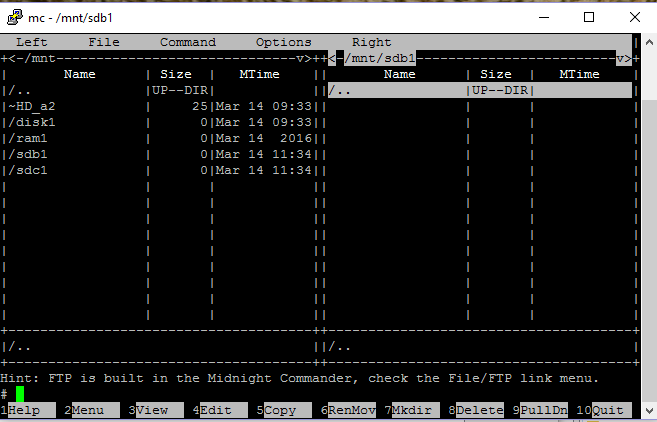Click the left panel Size column header
657x422 pixels.
coord(176,74)
